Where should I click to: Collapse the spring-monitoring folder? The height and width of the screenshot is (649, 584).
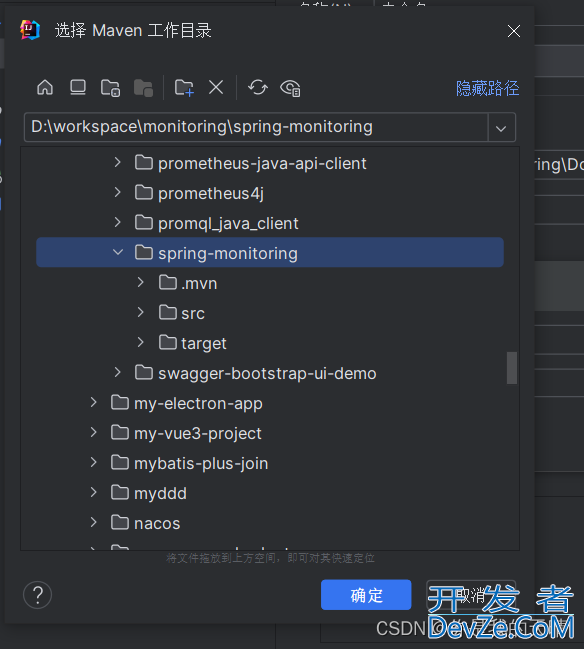point(118,252)
